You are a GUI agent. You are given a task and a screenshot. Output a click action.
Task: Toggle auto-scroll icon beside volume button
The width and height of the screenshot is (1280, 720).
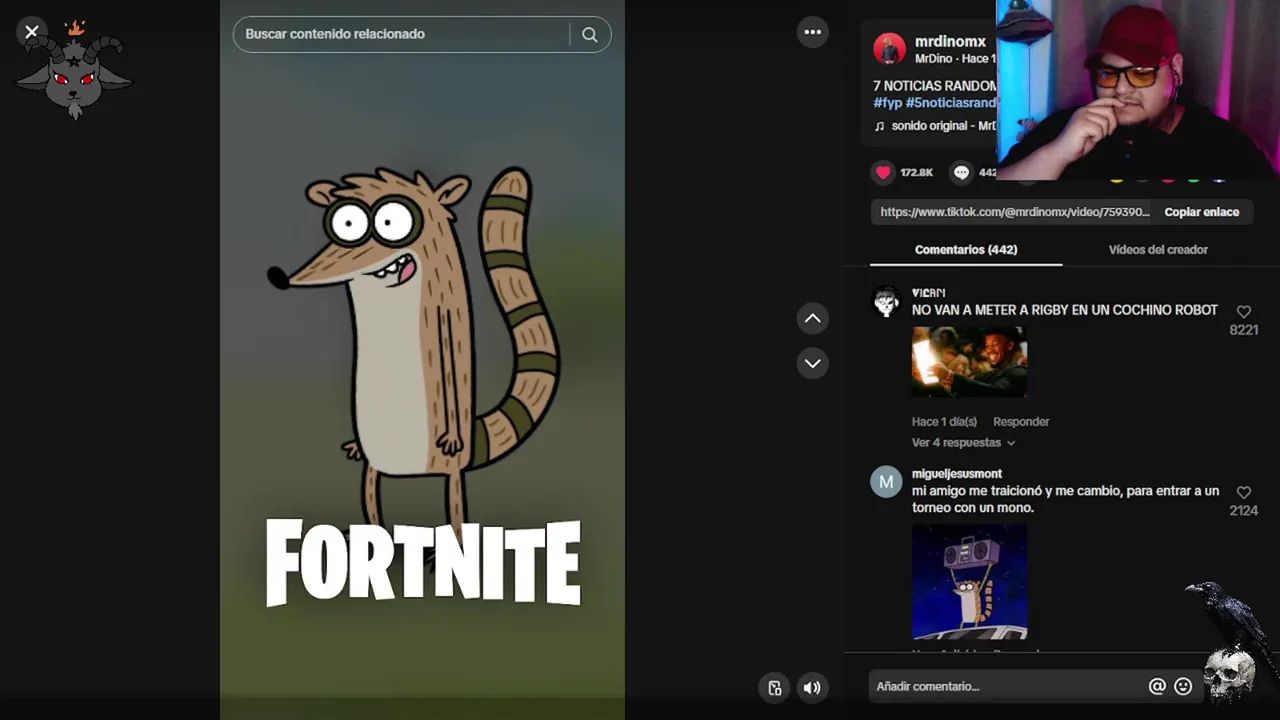[x=775, y=687]
